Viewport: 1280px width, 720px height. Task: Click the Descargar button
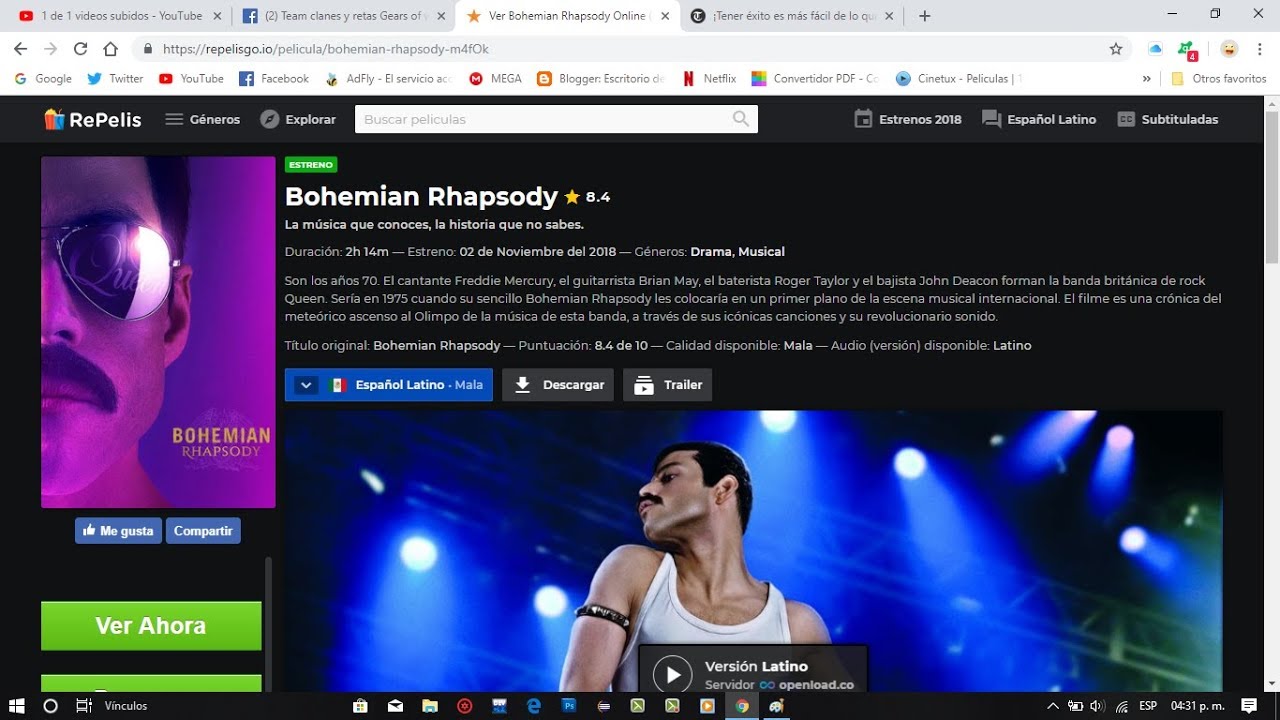[x=558, y=385]
